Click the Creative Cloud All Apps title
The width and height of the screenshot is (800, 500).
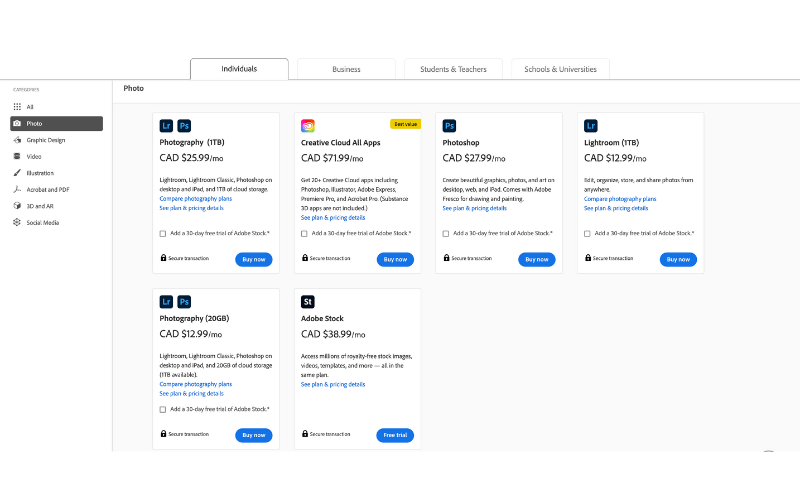click(x=340, y=142)
